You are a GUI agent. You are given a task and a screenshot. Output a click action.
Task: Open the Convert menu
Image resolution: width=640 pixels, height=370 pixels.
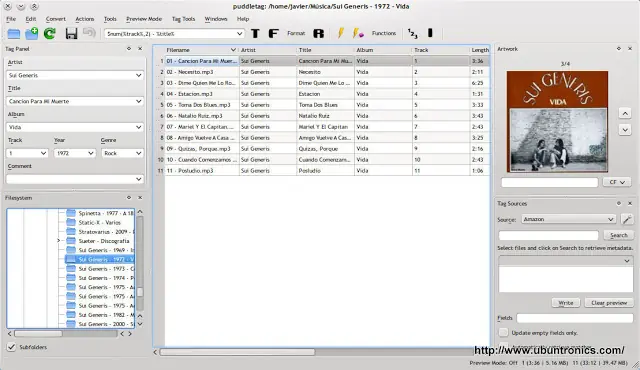56,19
